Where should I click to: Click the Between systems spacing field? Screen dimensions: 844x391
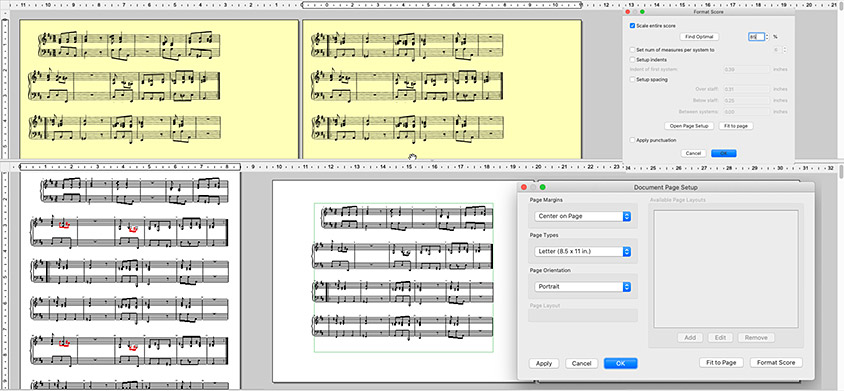(x=747, y=111)
